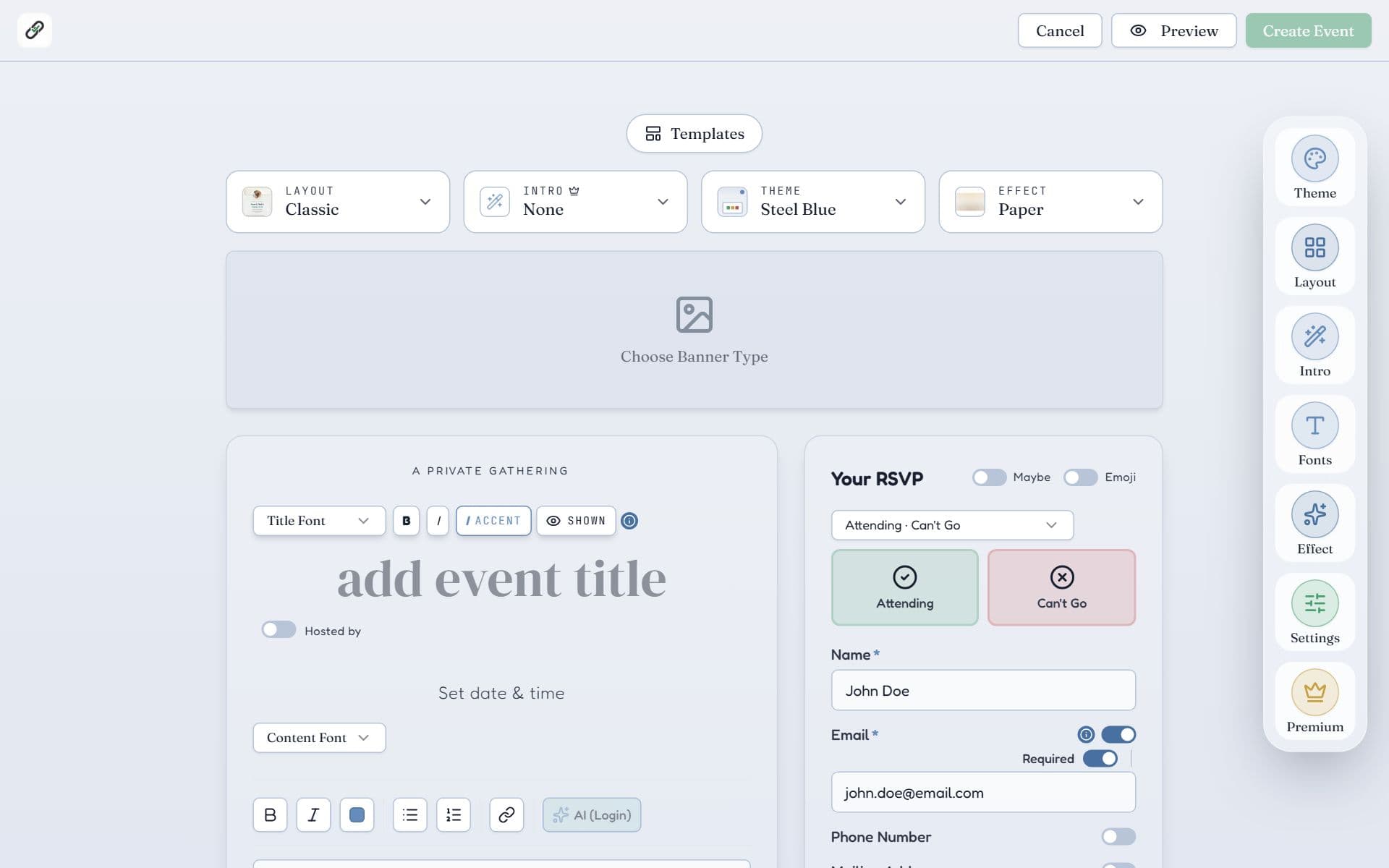Enable the Emoji RSVP option
Viewport: 1389px width, 868px height.
[1080, 477]
